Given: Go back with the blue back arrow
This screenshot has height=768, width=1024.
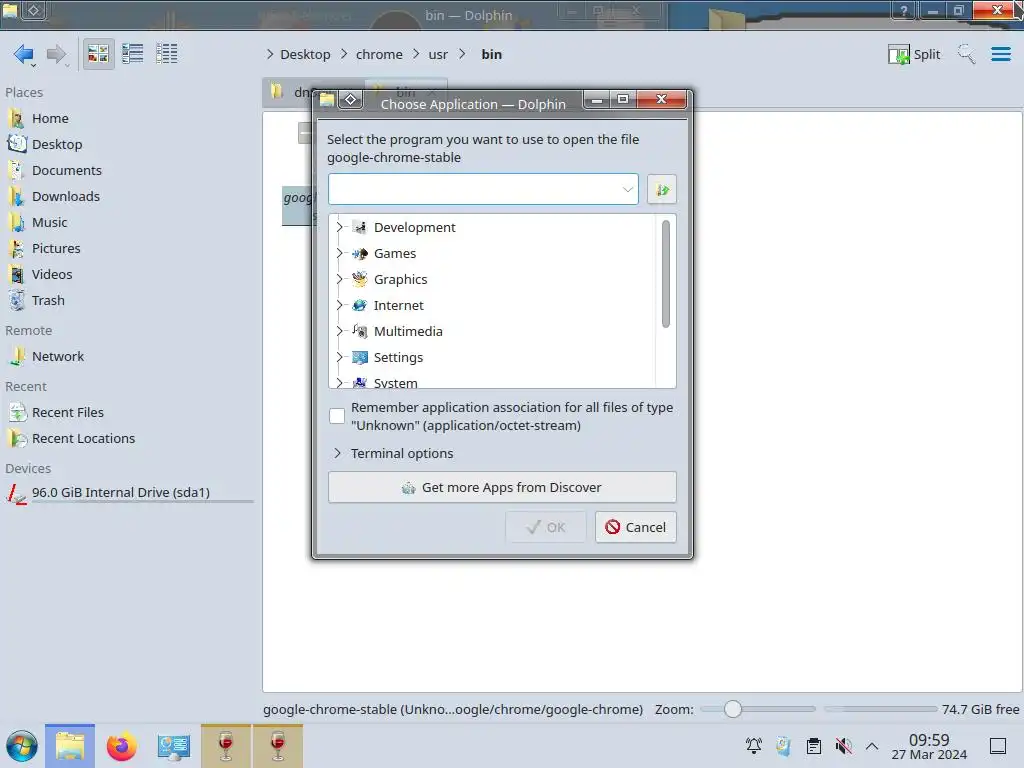Looking at the screenshot, I should click(24, 54).
